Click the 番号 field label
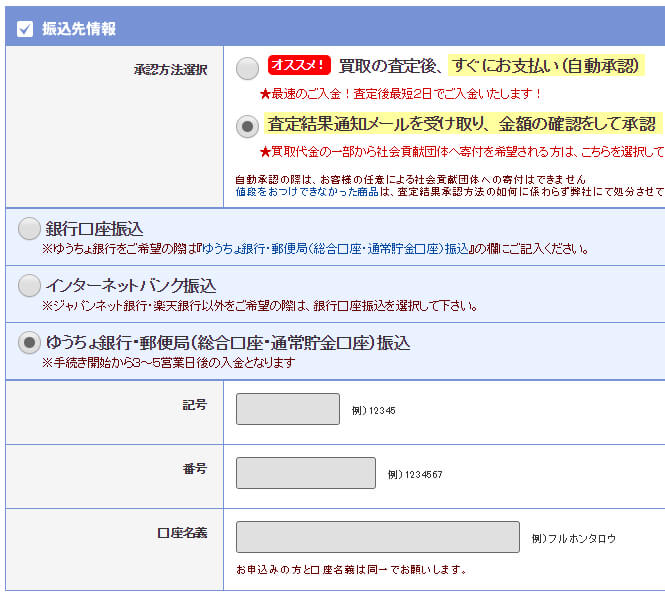Image resolution: width=665 pixels, height=596 pixels. coord(195,469)
